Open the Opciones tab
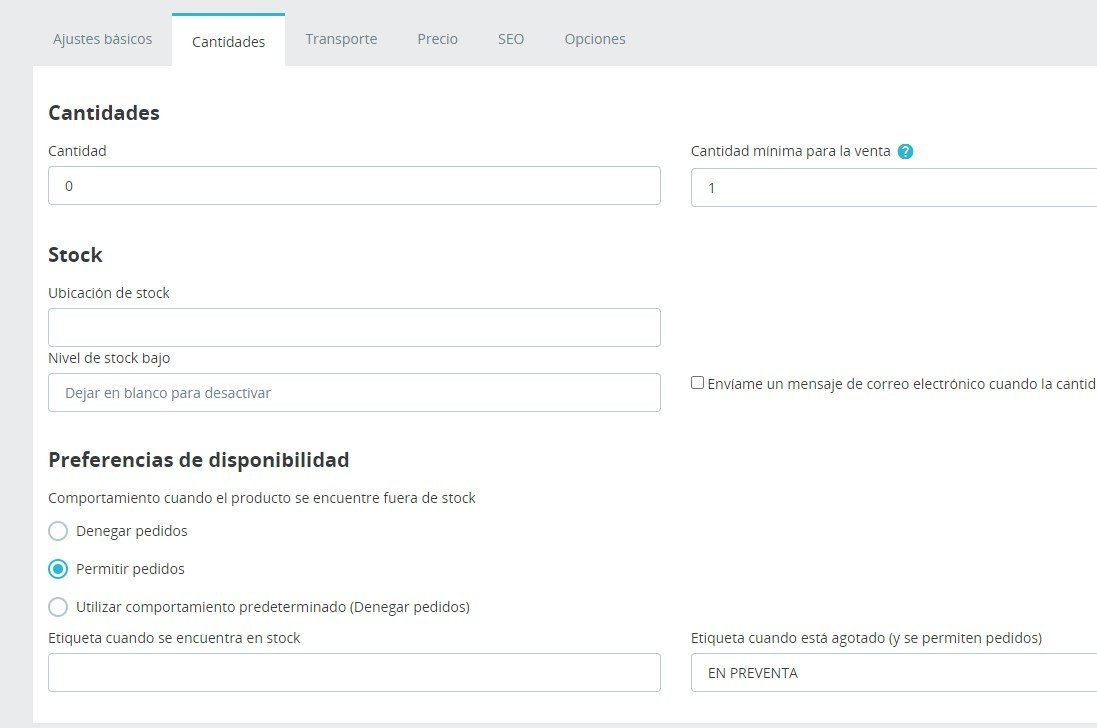The width and height of the screenshot is (1097, 728). point(595,39)
